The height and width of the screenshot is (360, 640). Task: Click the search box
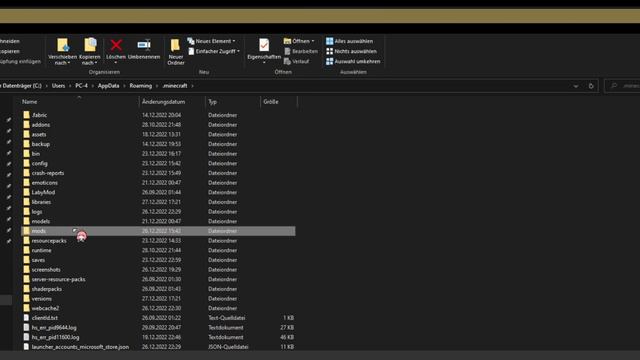[622, 86]
